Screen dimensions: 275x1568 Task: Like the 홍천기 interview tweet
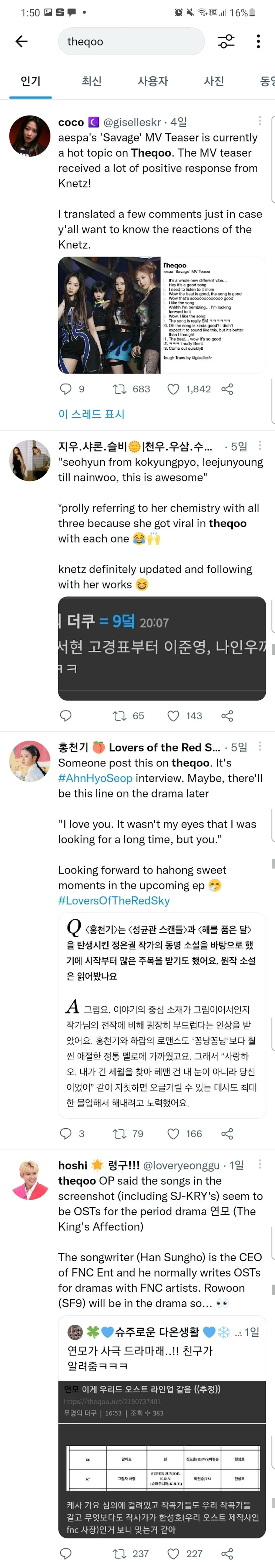173,1133
